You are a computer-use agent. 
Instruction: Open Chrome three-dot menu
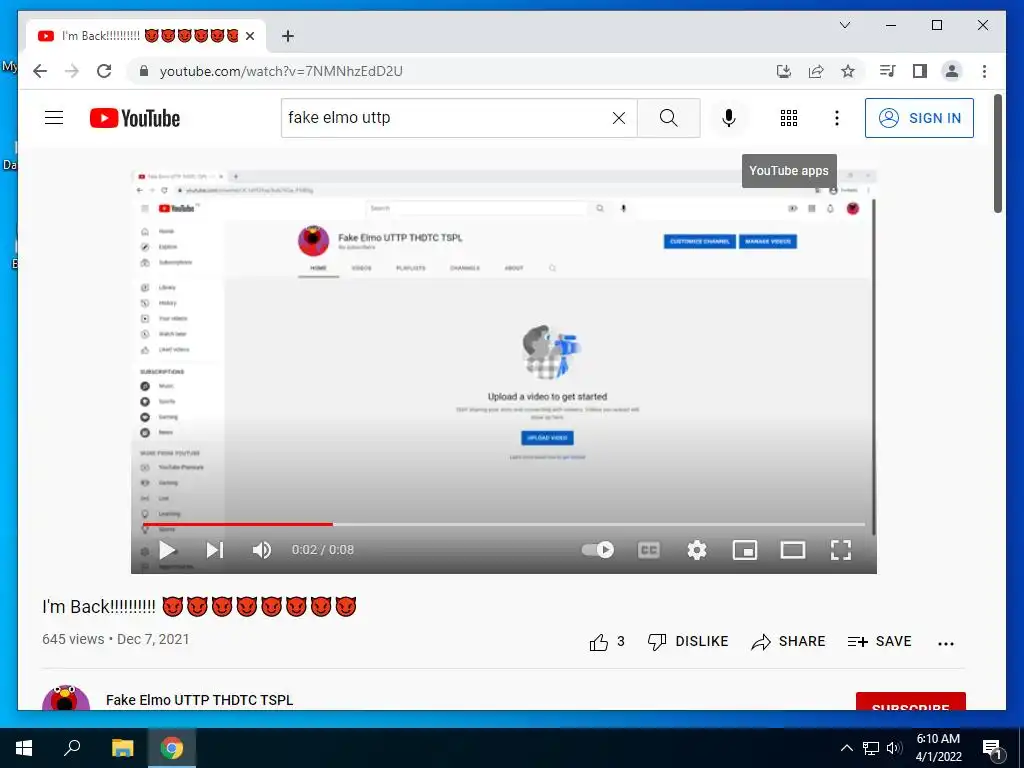click(x=984, y=71)
